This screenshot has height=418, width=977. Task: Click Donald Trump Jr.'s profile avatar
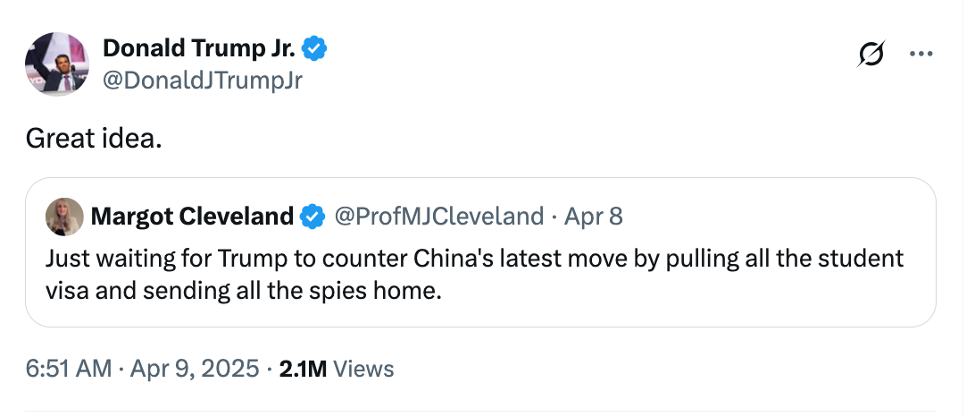(x=55, y=63)
